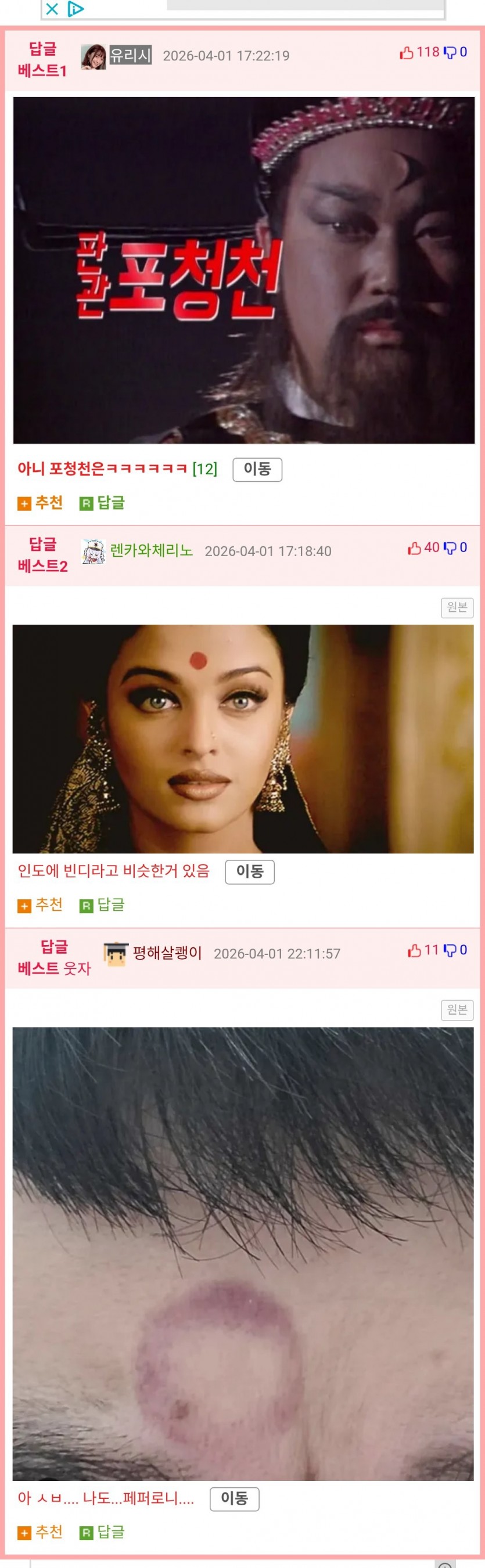Click 이동 button beside 페퍼로니 comment
Screen dimensions: 485x1568
coord(235,1499)
